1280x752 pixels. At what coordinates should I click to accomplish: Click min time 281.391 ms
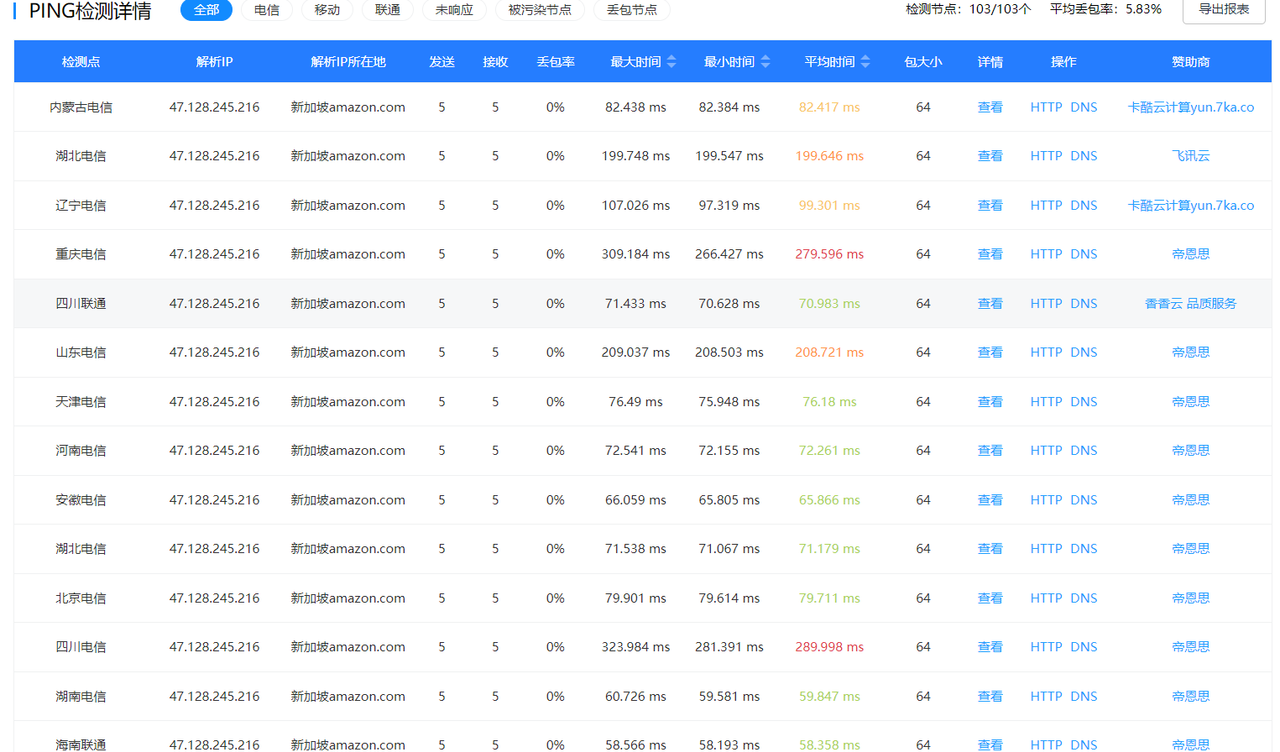coord(729,647)
